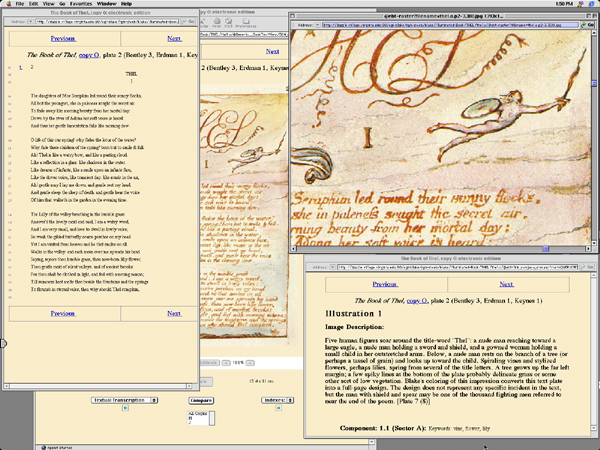
Task: Click collapse box of the image window titlebar
Action: click(x=593, y=16)
